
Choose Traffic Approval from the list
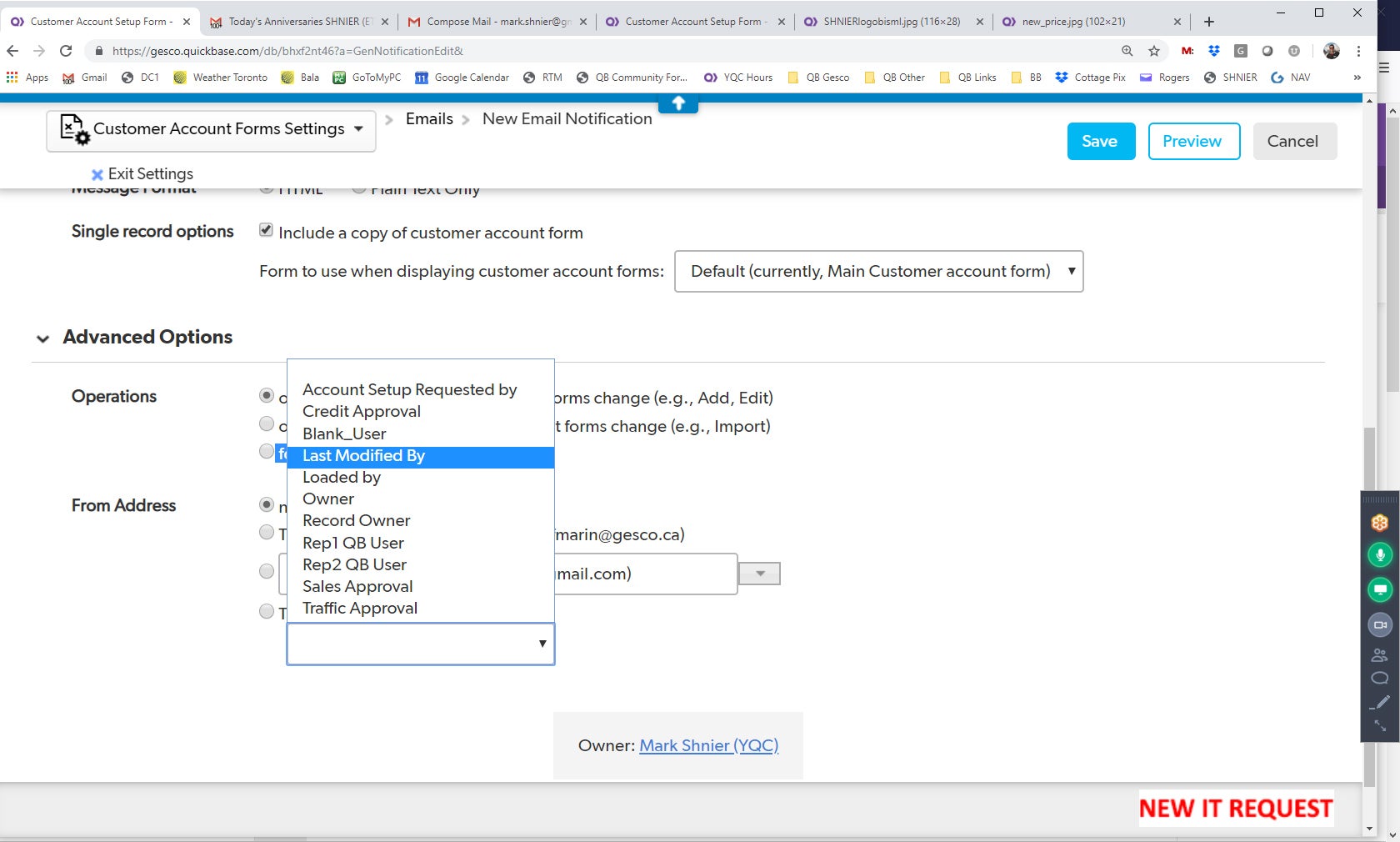coord(421,608)
